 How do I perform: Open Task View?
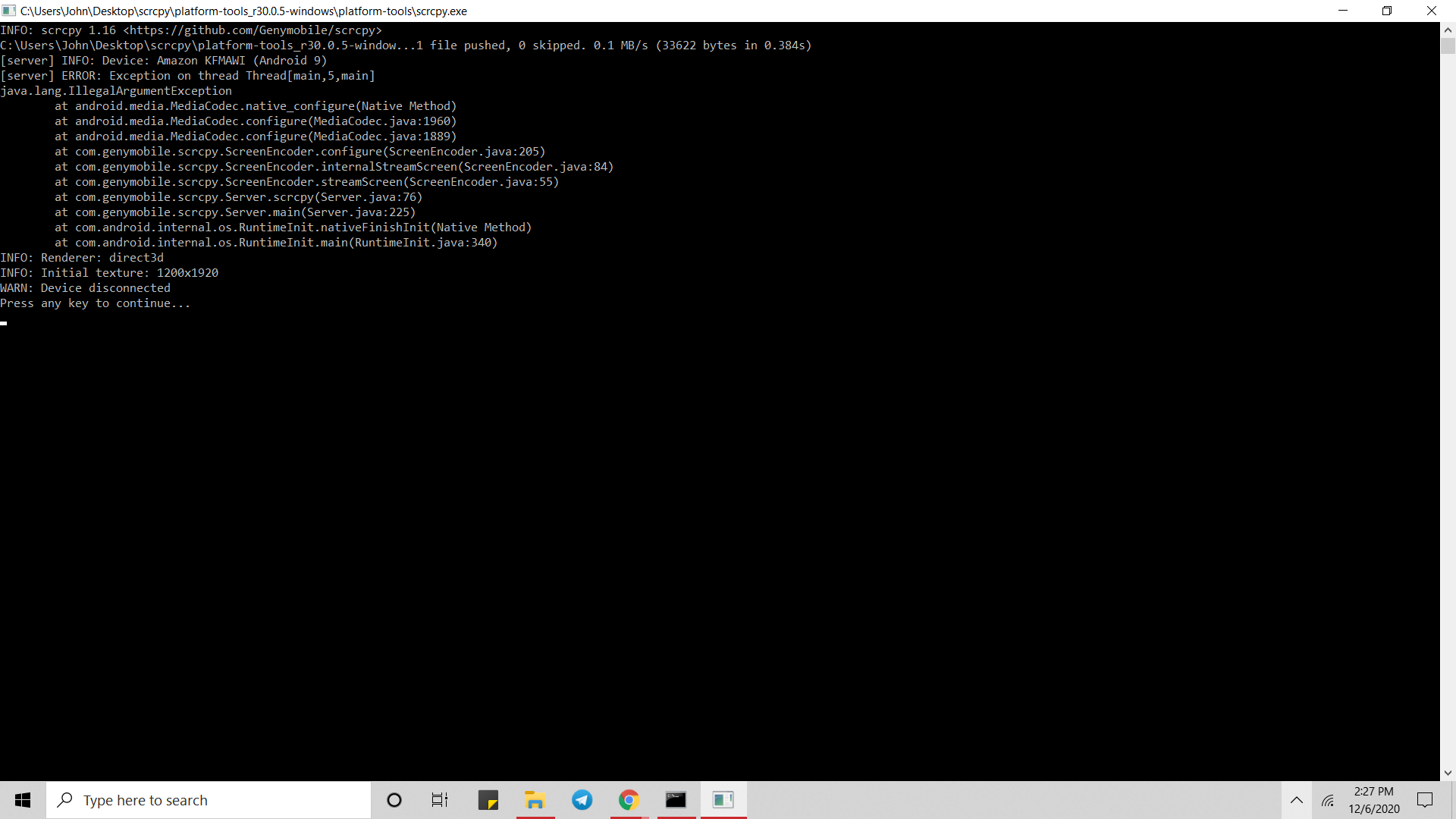click(x=439, y=800)
